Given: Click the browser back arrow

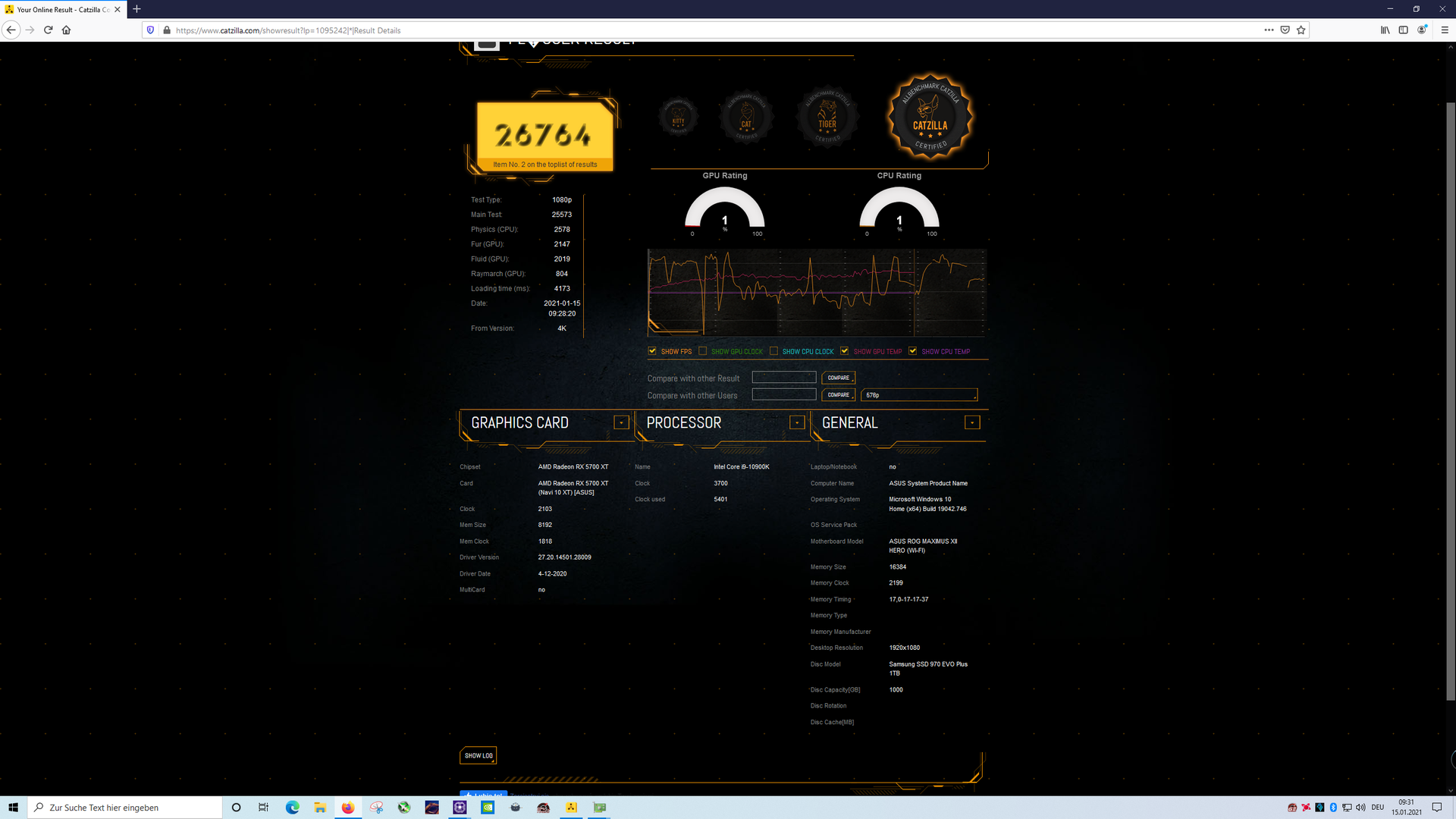Looking at the screenshot, I should (11, 30).
